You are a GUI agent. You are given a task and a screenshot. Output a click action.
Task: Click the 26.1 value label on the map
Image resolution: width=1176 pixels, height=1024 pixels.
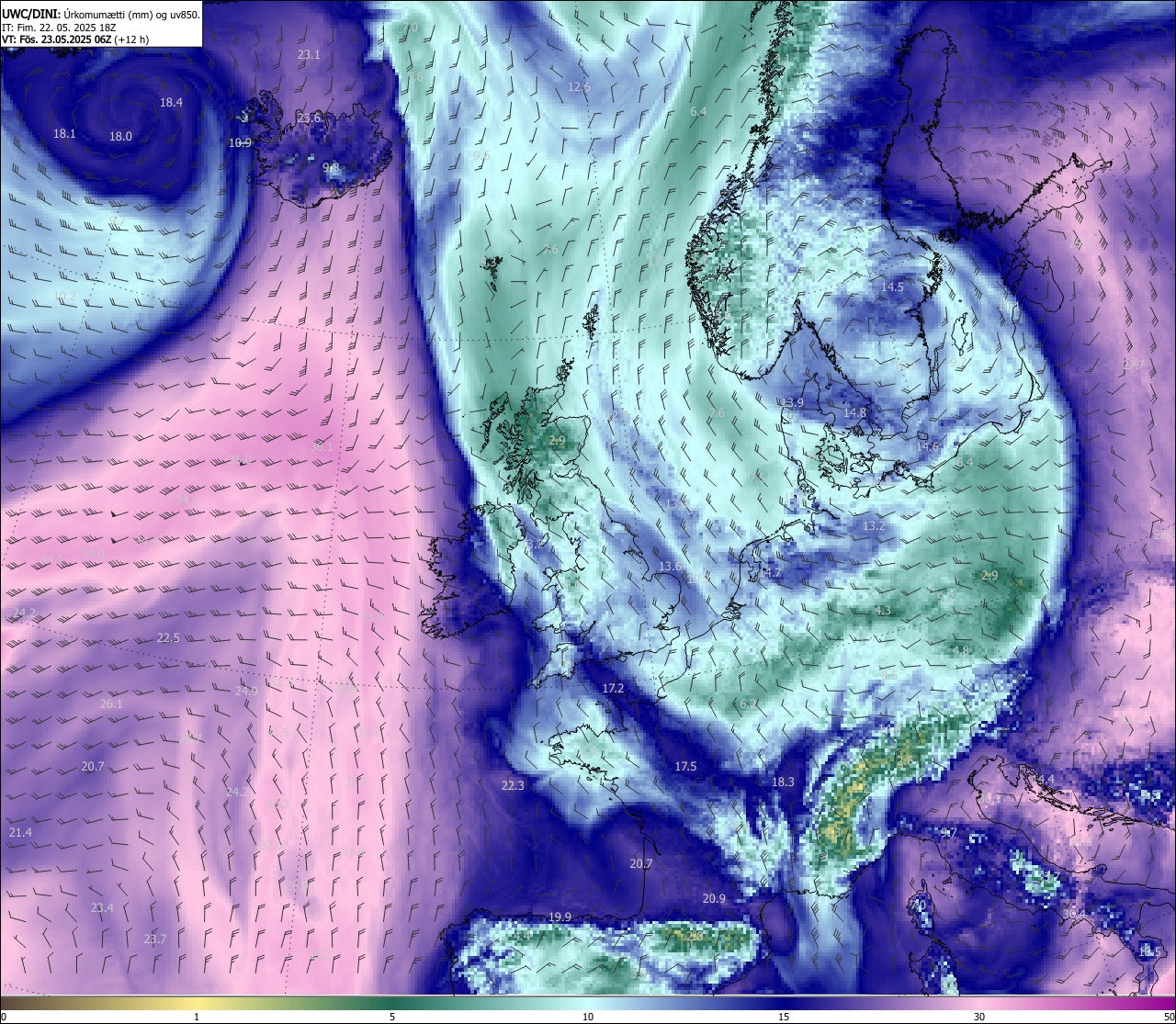tap(111, 704)
